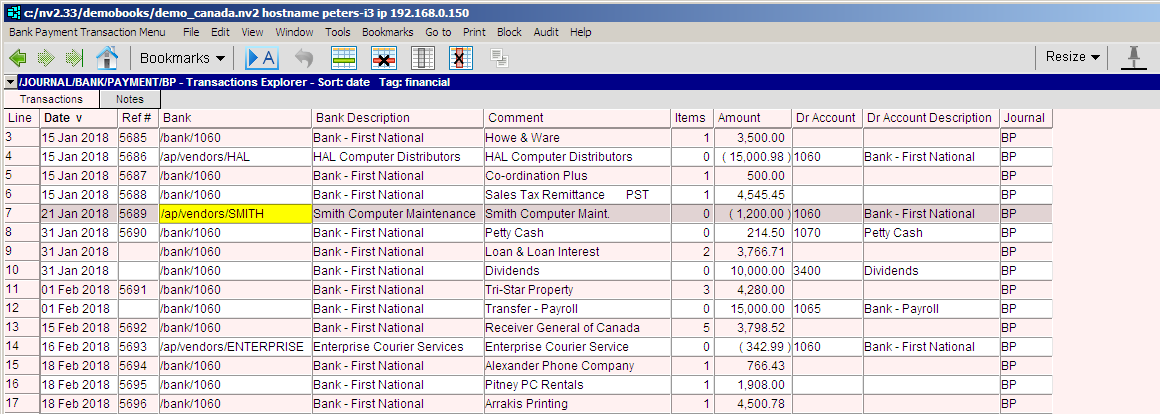Click the Amount column header
1160x414 pixels.
739,118
